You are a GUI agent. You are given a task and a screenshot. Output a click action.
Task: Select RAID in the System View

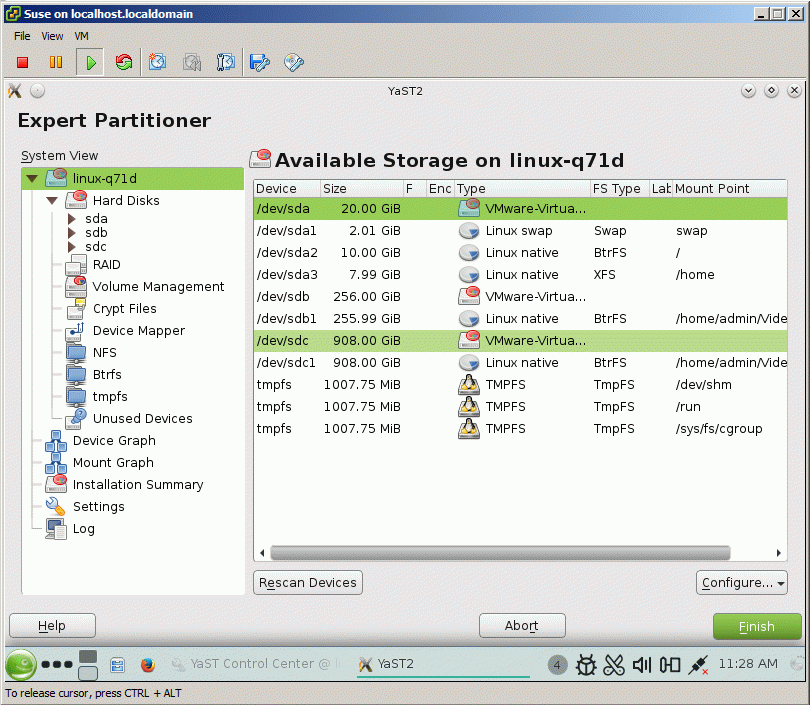(x=106, y=264)
